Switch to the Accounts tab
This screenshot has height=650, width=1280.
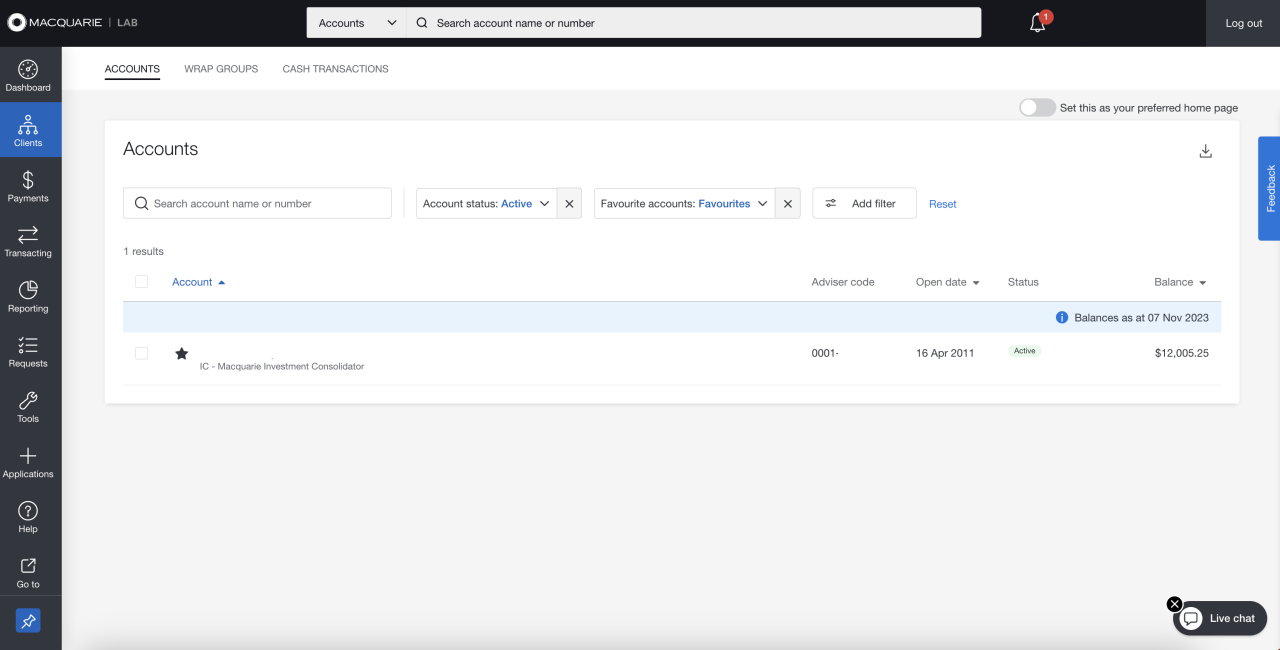click(x=132, y=69)
